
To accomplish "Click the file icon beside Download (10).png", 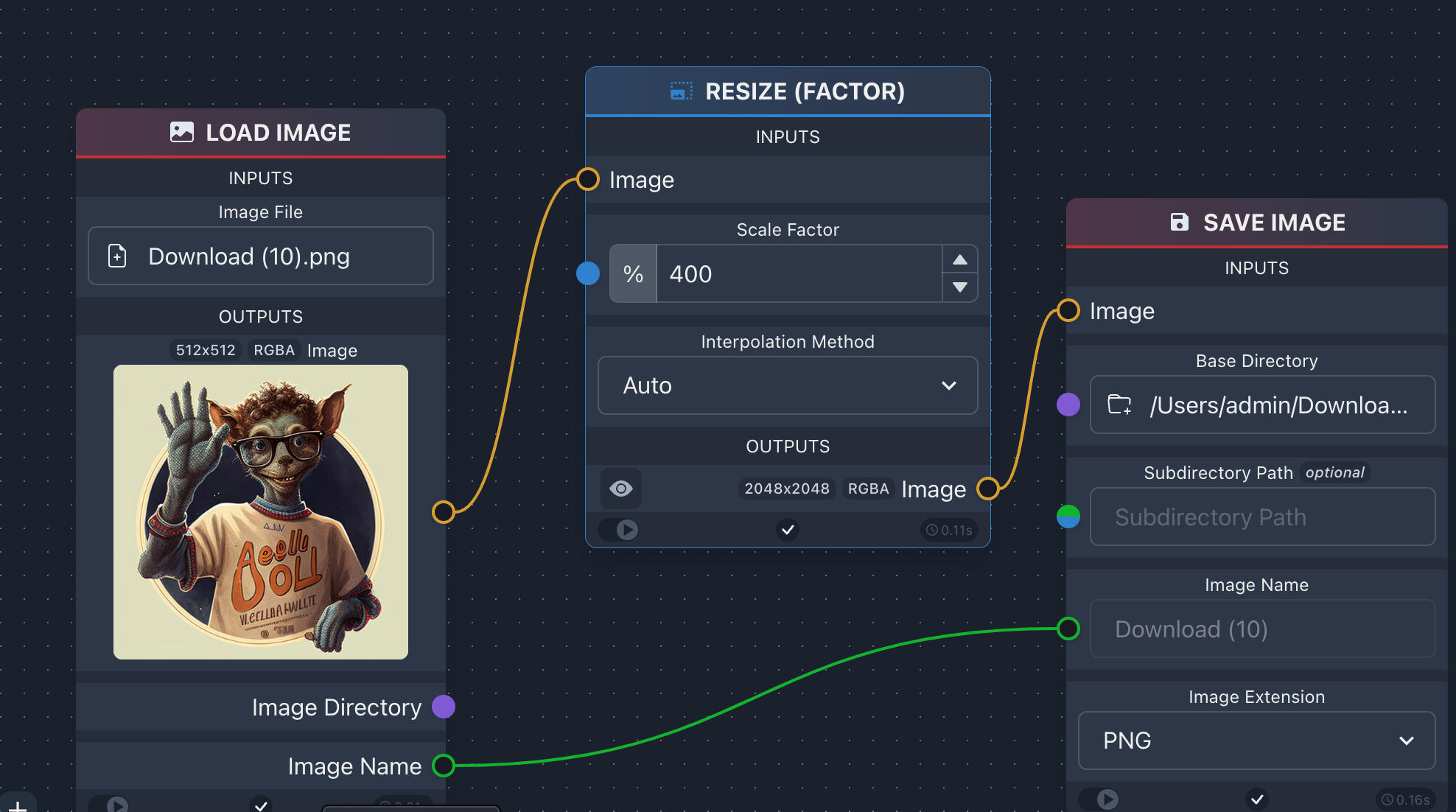I will click(117, 256).
